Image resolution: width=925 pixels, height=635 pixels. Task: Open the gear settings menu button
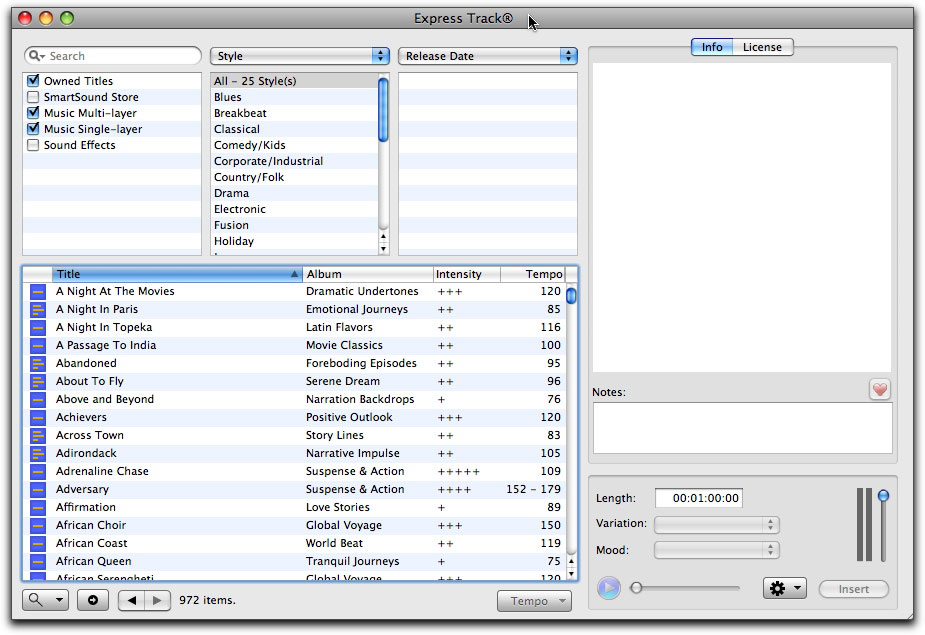point(785,588)
